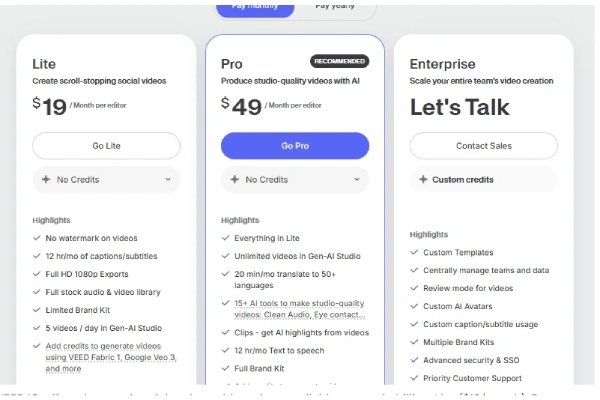Screen dimensions: 600x400
Task: Click the checkmark next to Full HD 1080p Exports
Action: [x=36, y=274]
